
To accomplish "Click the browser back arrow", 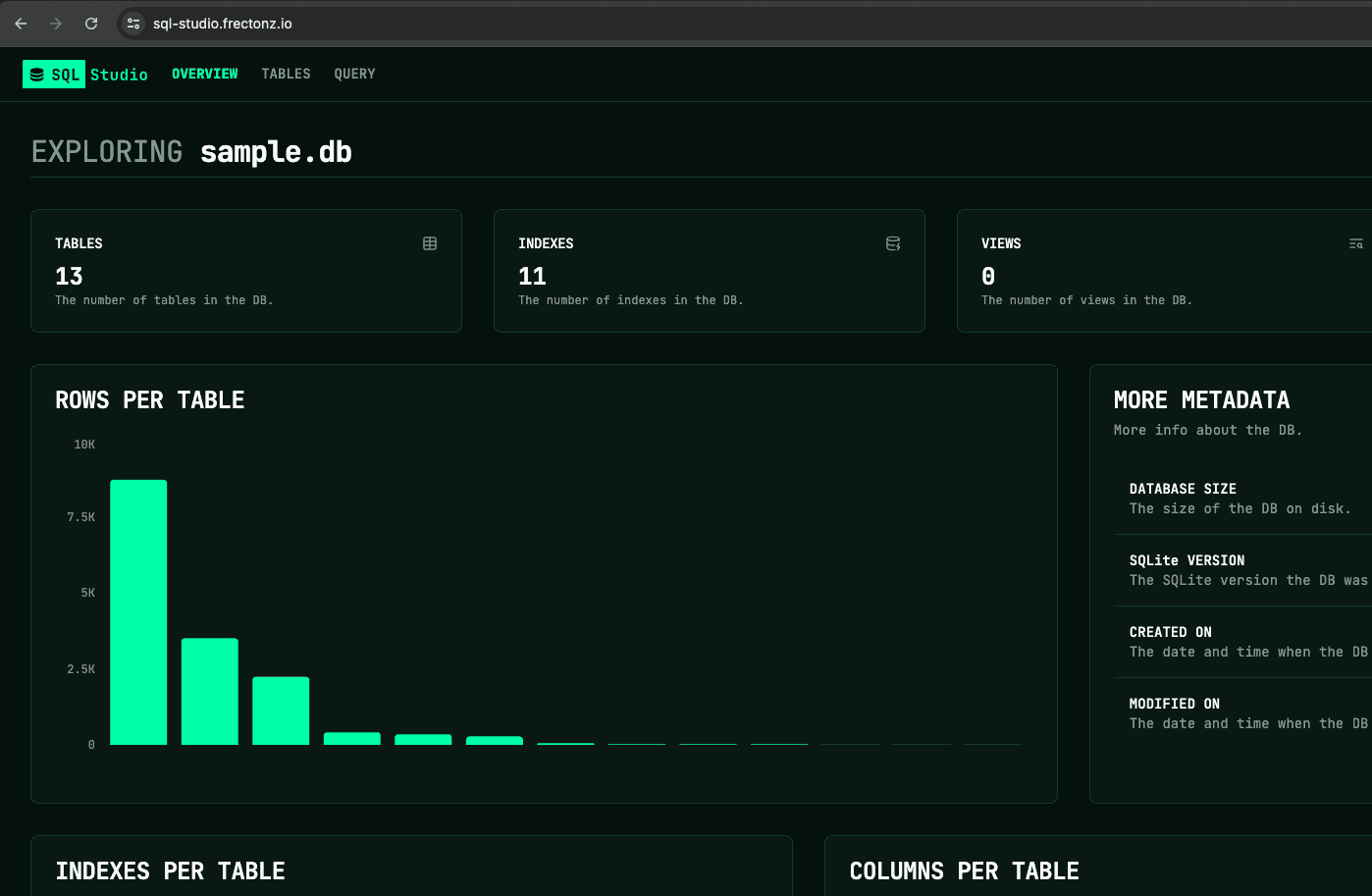I will tap(21, 24).
